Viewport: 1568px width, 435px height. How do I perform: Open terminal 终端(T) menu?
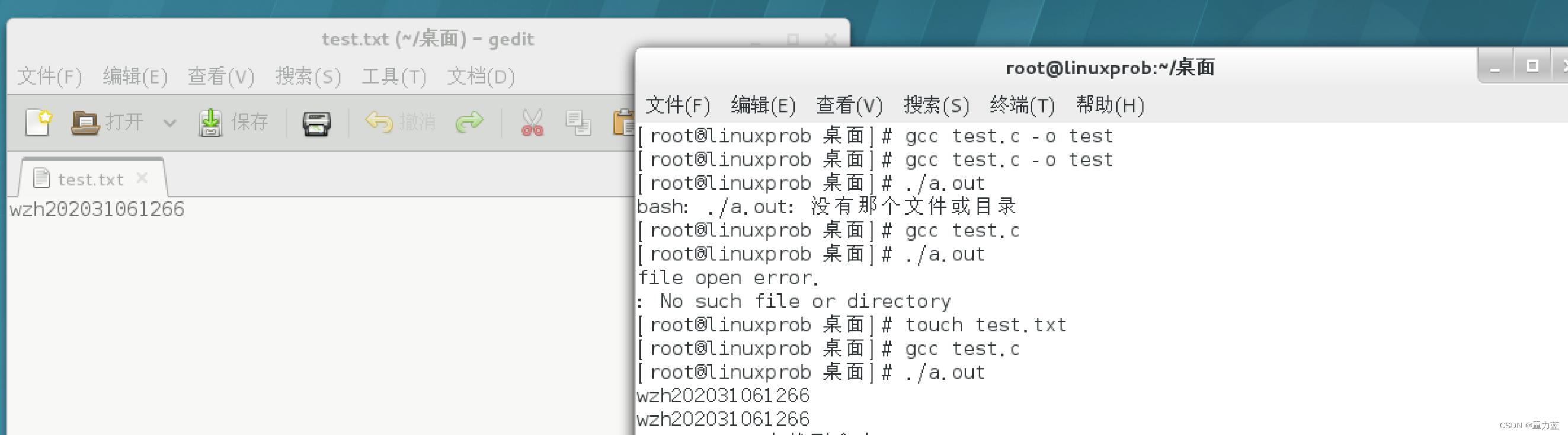pos(1023,105)
